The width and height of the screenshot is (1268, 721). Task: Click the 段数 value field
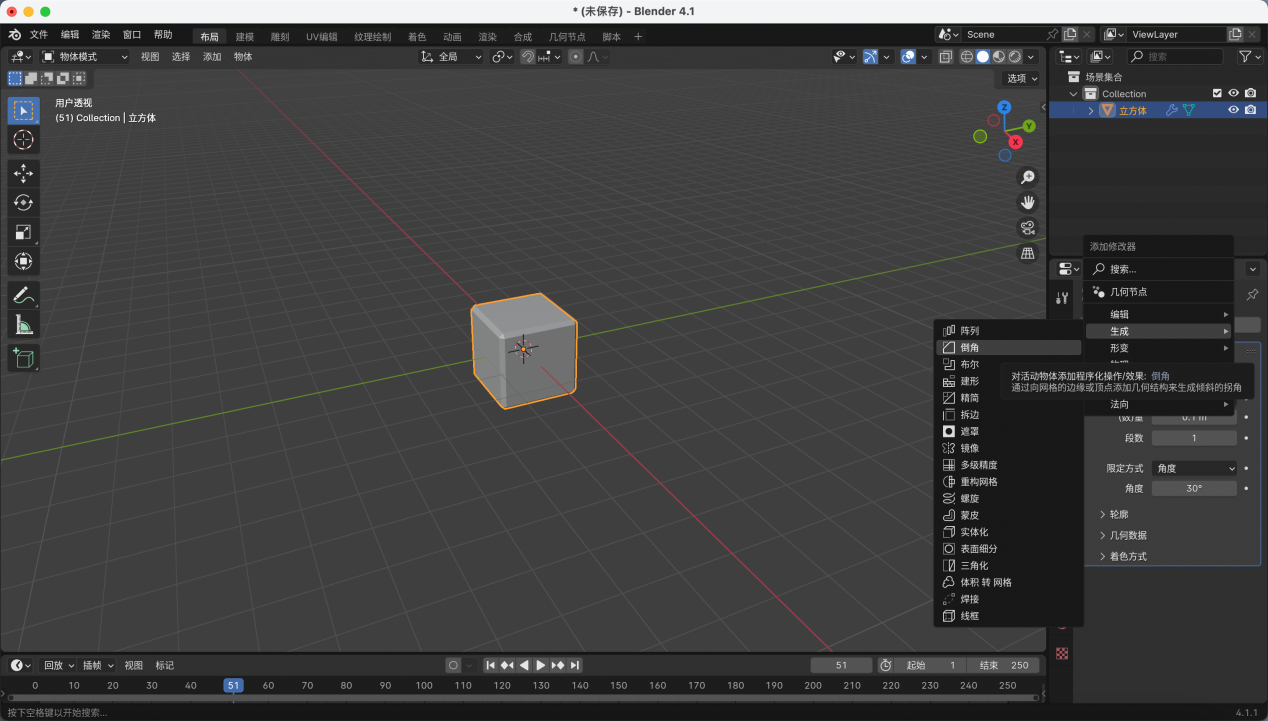[x=1194, y=438]
